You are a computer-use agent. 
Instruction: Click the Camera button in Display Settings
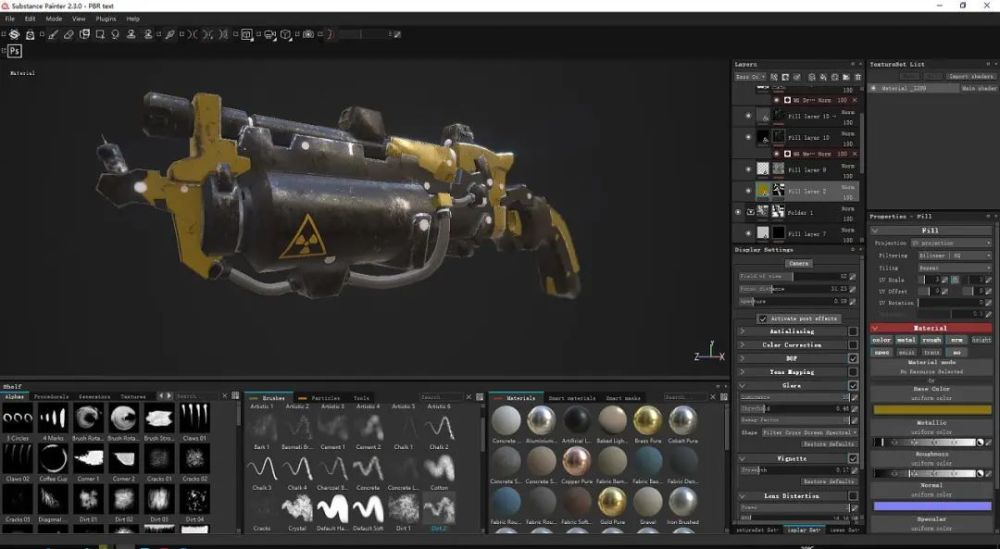pos(798,263)
